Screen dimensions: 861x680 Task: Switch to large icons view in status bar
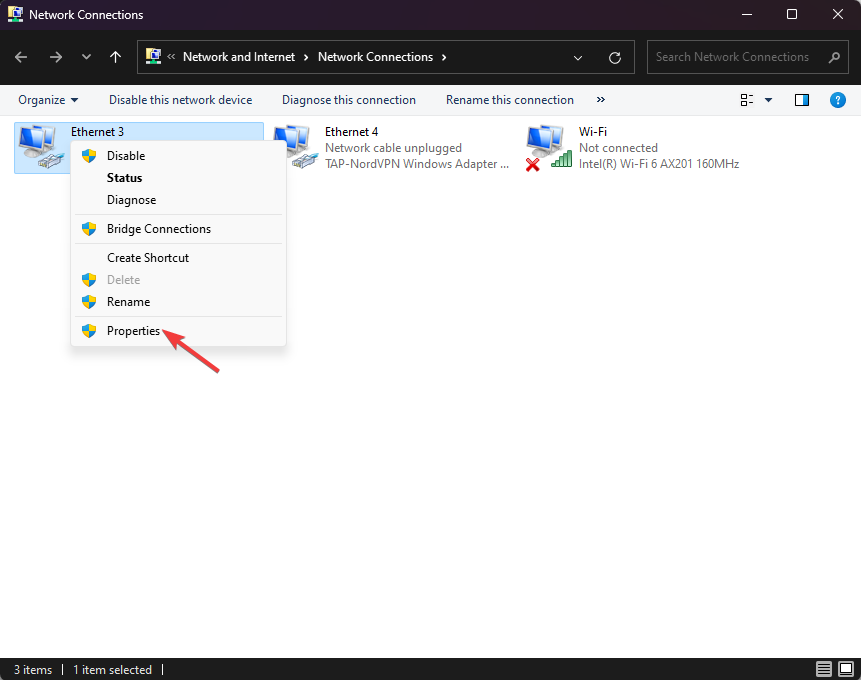click(x=845, y=669)
